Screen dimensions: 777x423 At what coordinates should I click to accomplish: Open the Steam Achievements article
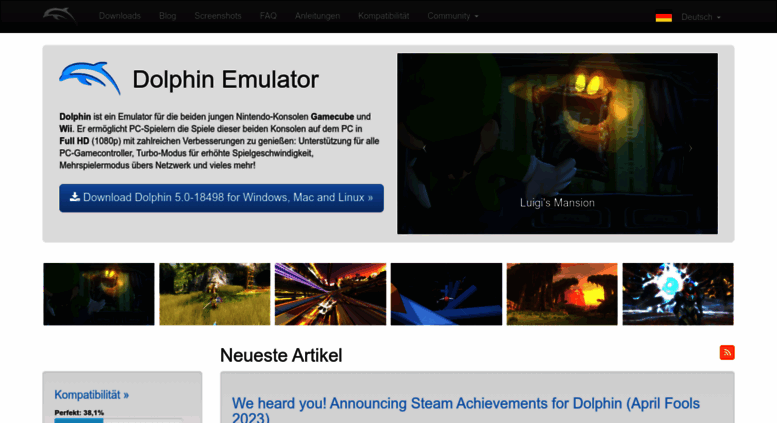(x=466, y=410)
